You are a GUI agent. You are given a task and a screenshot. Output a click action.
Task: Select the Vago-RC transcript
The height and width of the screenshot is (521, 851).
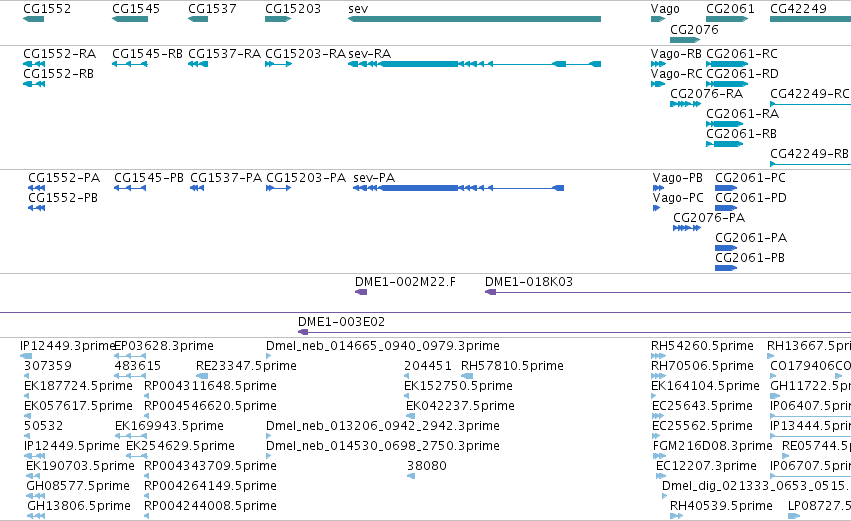point(658,84)
